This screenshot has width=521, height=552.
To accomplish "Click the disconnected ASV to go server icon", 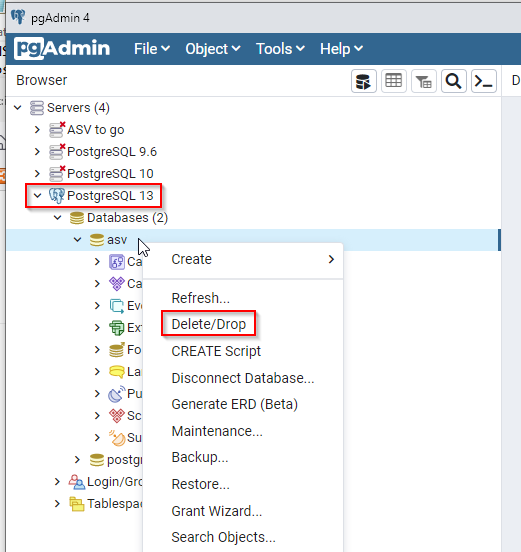I will (57, 130).
